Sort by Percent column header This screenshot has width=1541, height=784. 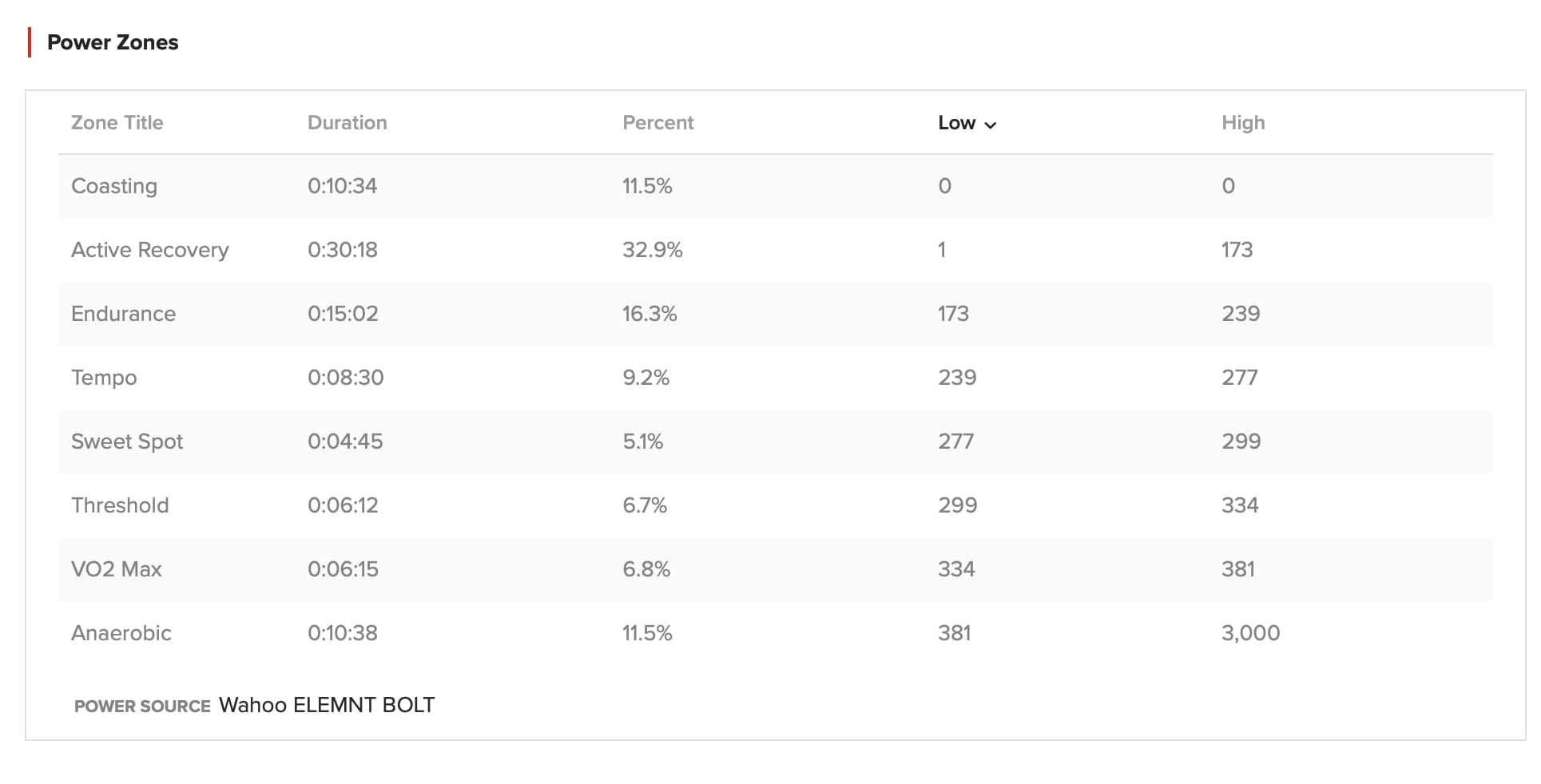click(x=657, y=123)
